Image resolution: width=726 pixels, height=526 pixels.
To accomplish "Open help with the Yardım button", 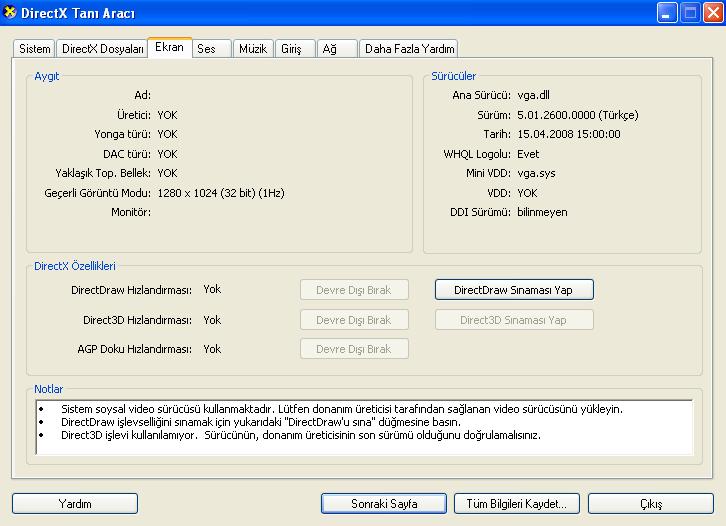I will 75,503.
